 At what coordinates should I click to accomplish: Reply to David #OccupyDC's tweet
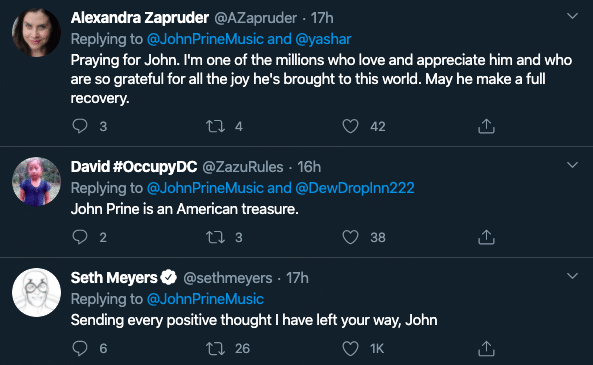[80, 237]
